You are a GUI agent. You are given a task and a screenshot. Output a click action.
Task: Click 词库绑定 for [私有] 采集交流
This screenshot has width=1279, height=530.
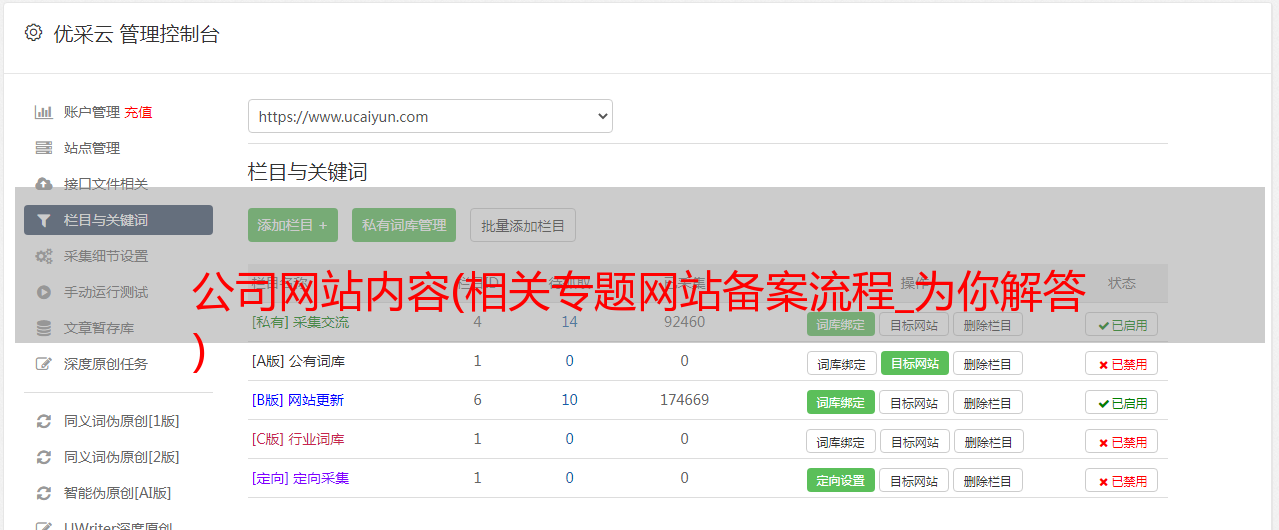pos(841,325)
